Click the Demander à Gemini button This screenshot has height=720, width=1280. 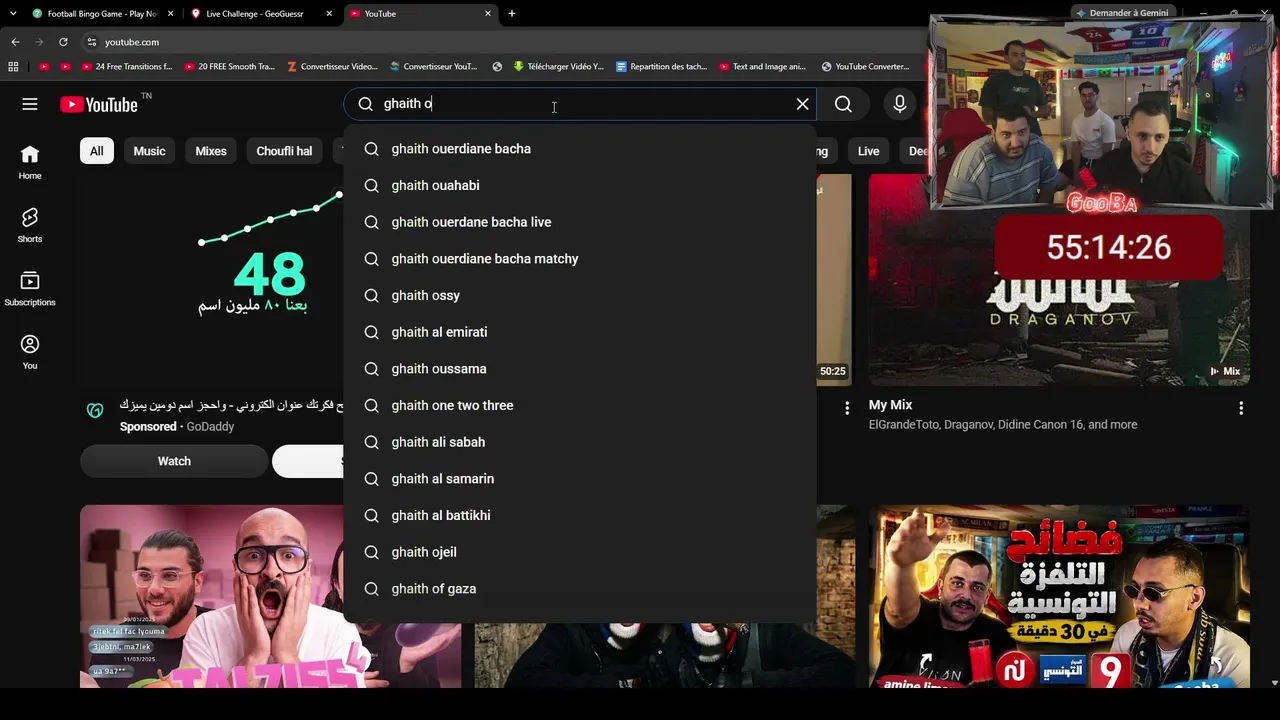tap(1122, 13)
